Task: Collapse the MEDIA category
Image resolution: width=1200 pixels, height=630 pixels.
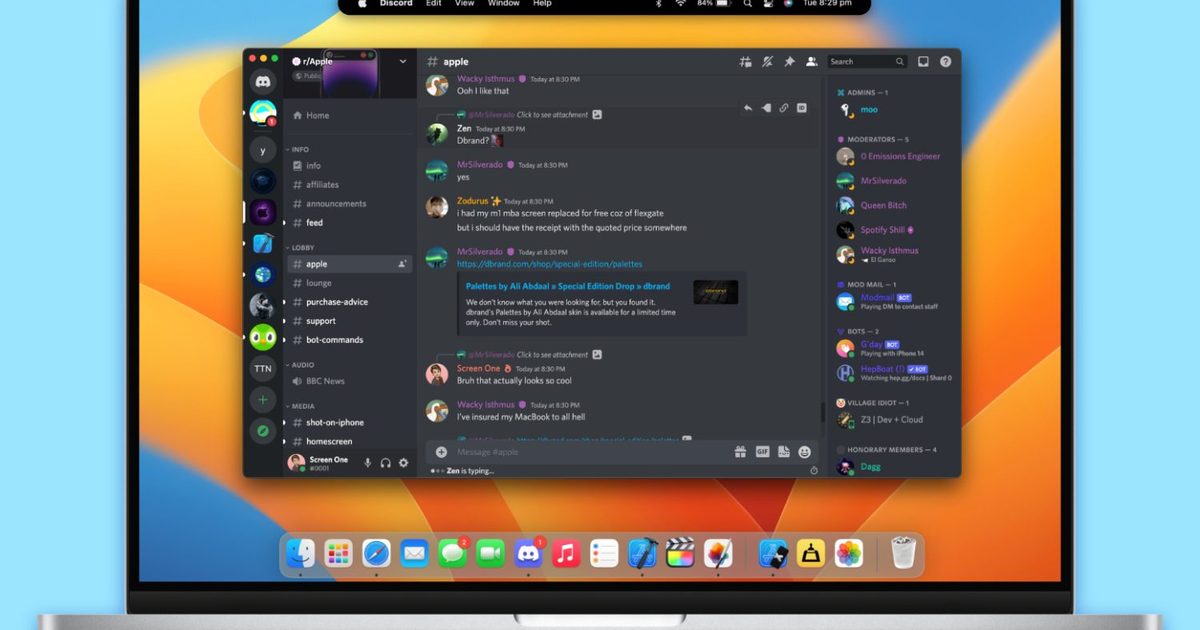Action: 302,406
